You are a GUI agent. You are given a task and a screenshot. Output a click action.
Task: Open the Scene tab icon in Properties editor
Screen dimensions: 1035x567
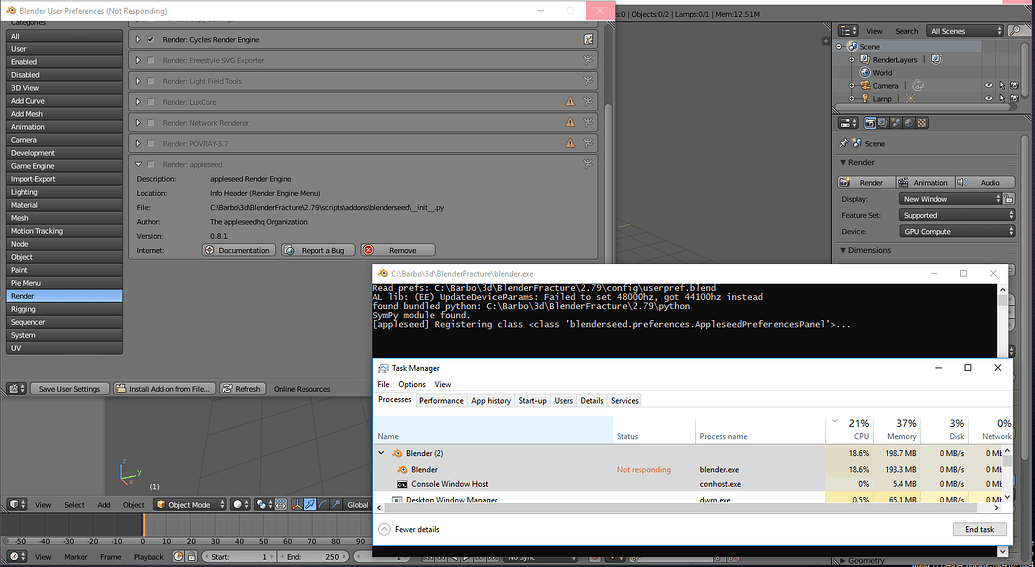[896, 123]
